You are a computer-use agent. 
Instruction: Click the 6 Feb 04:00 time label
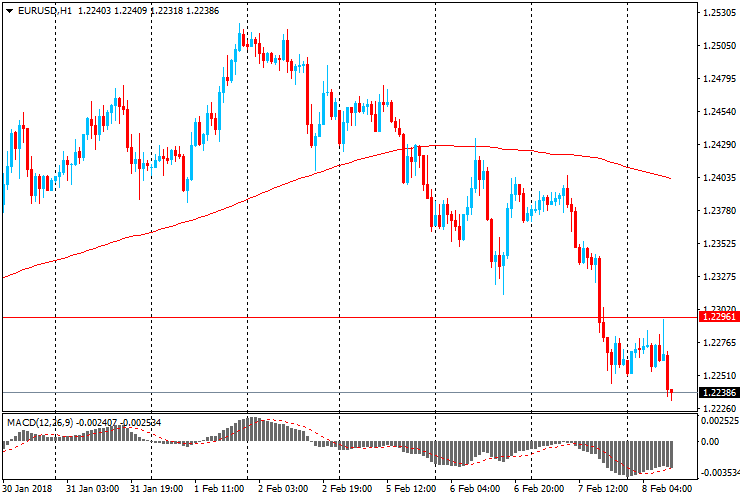coord(475,489)
